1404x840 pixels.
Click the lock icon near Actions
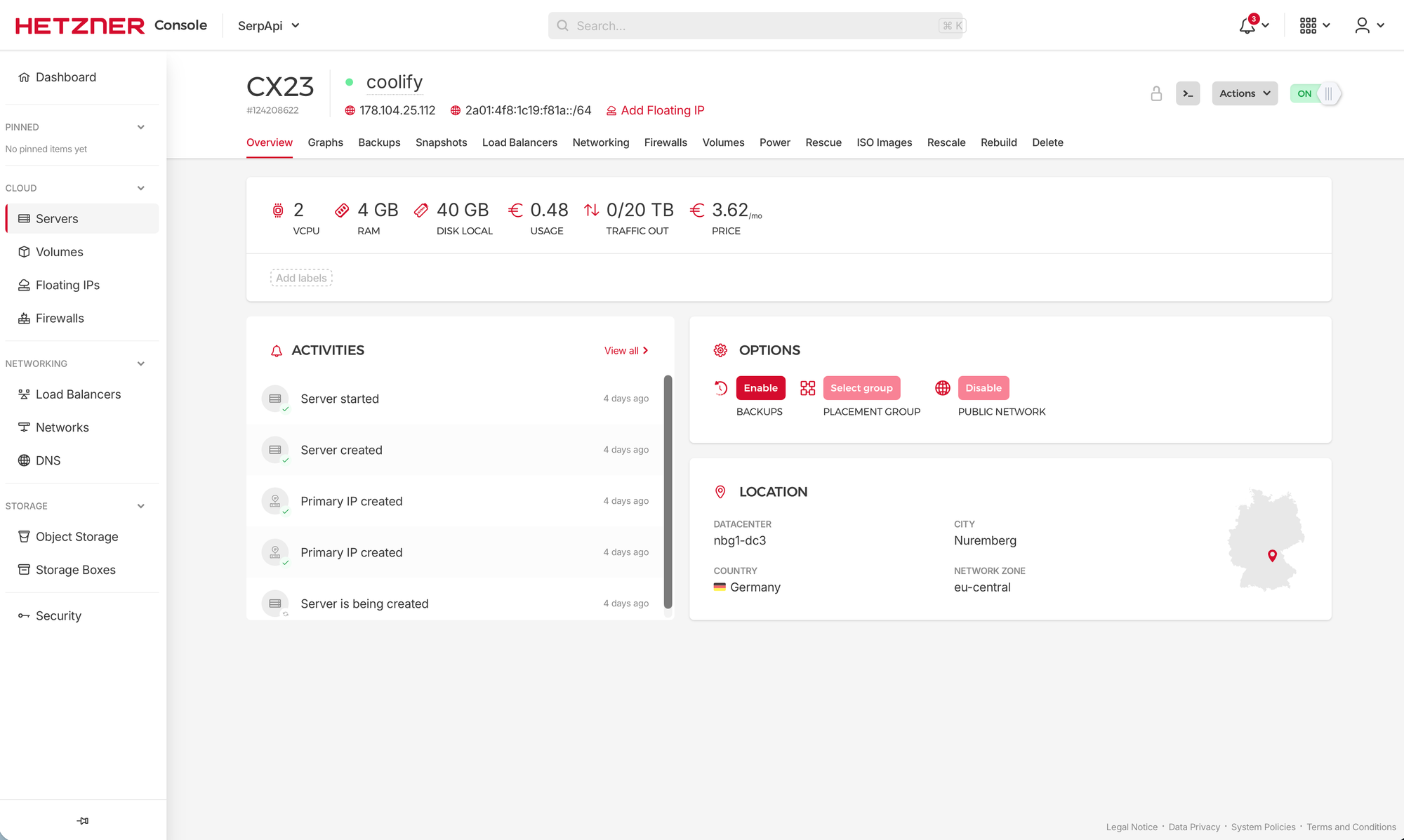(1156, 93)
